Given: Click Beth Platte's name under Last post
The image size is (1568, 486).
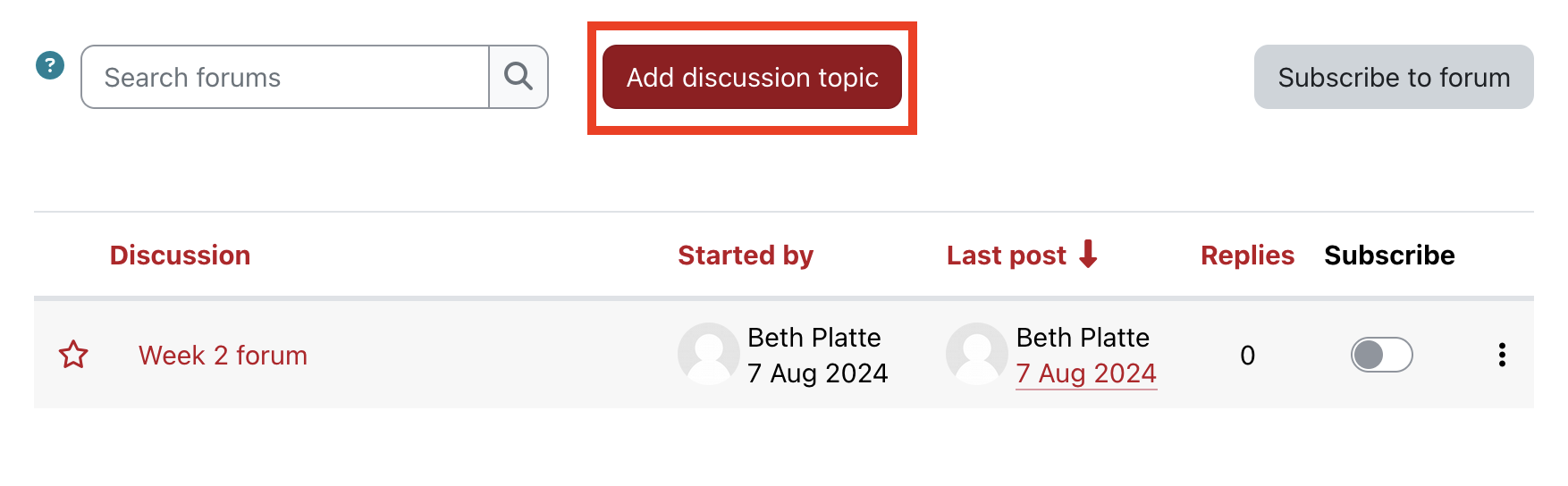Looking at the screenshot, I should coord(1083,338).
